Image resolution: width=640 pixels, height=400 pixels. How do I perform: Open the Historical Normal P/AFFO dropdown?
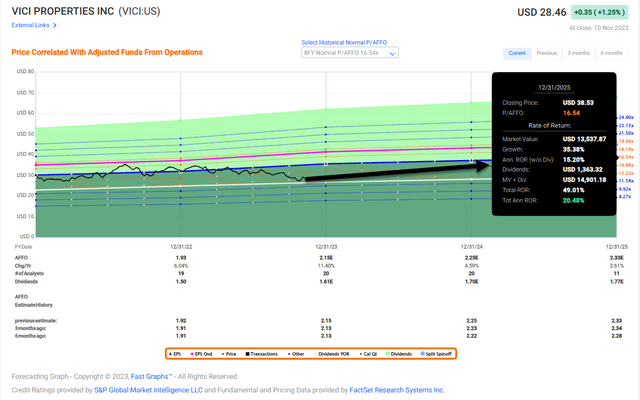pos(345,53)
